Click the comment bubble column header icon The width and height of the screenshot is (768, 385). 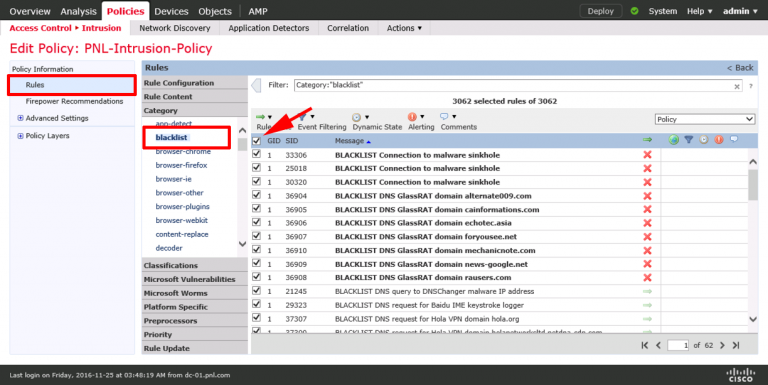[x=734, y=139]
